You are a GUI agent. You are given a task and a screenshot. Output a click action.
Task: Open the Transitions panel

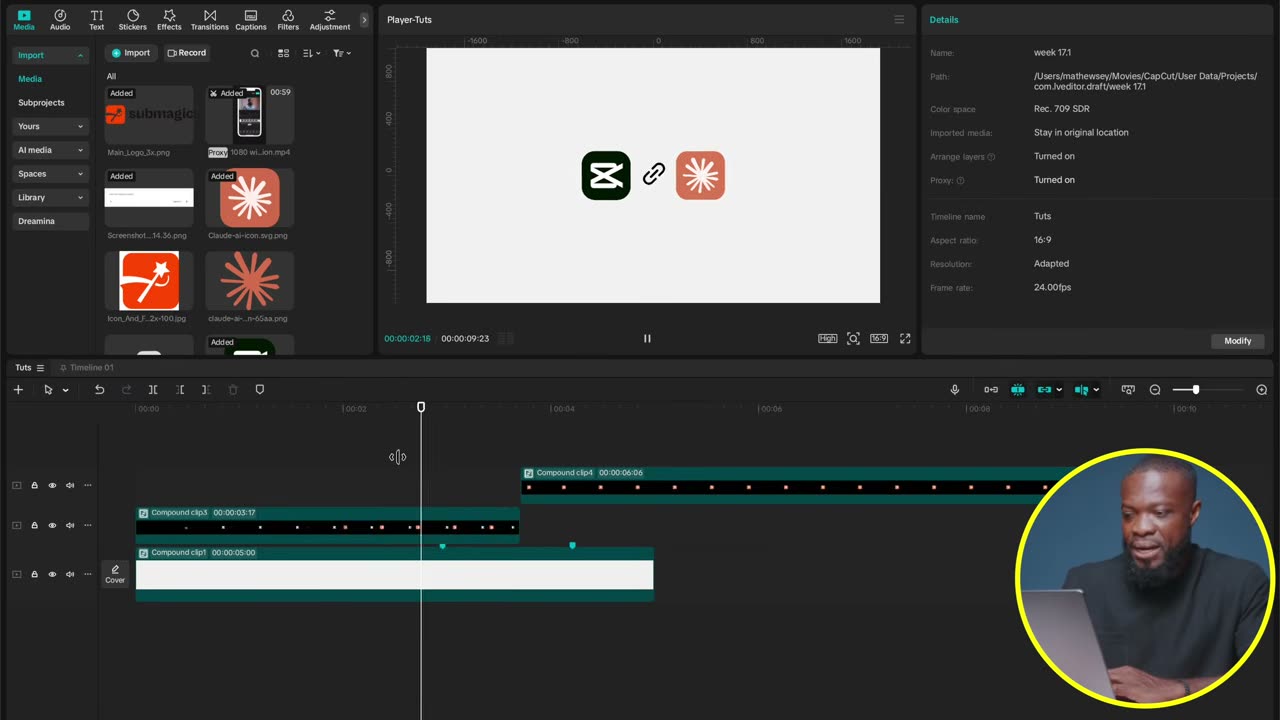209,19
